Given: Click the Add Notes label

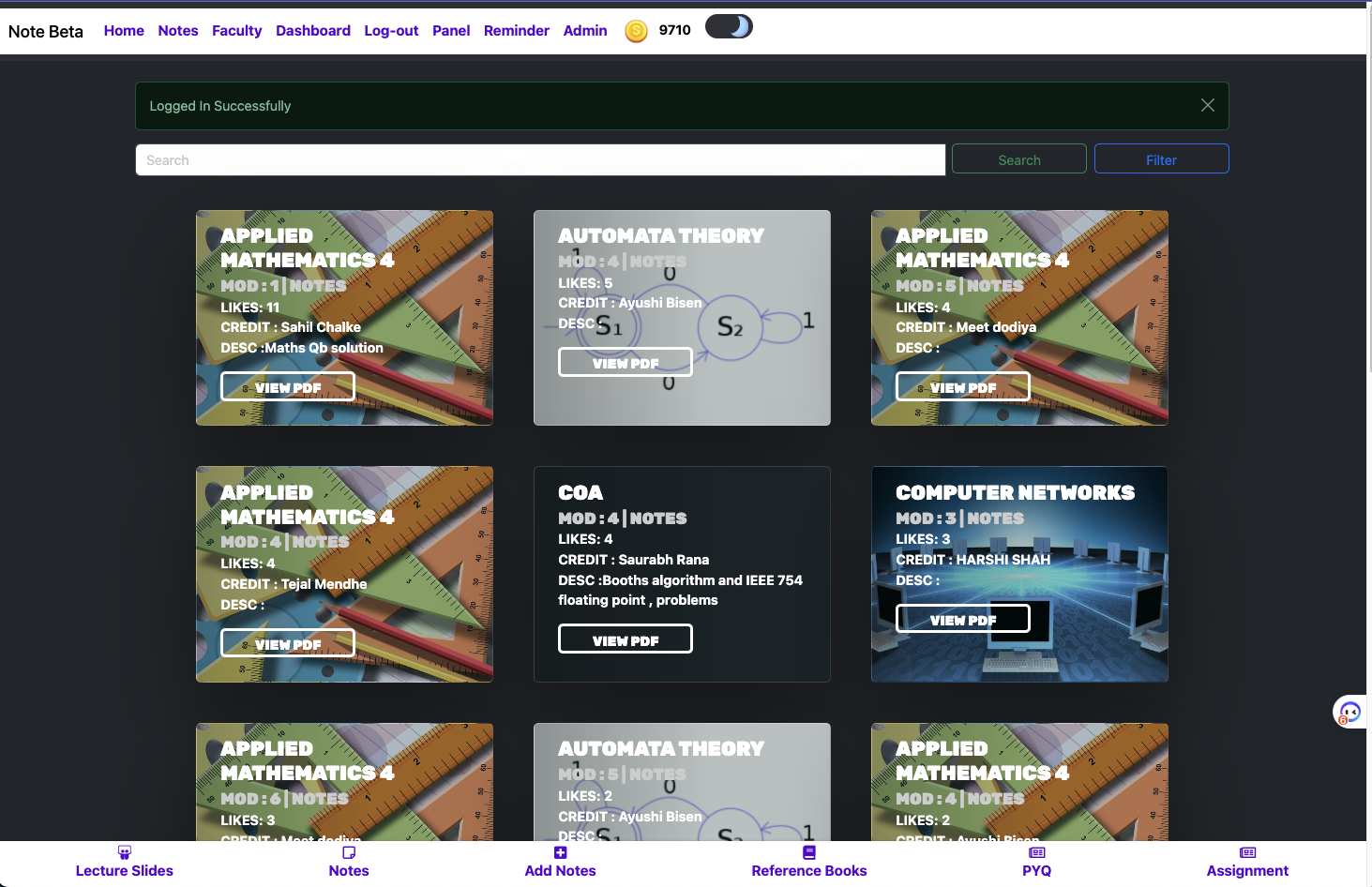Looking at the screenshot, I should pyautogui.click(x=560, y=871).
